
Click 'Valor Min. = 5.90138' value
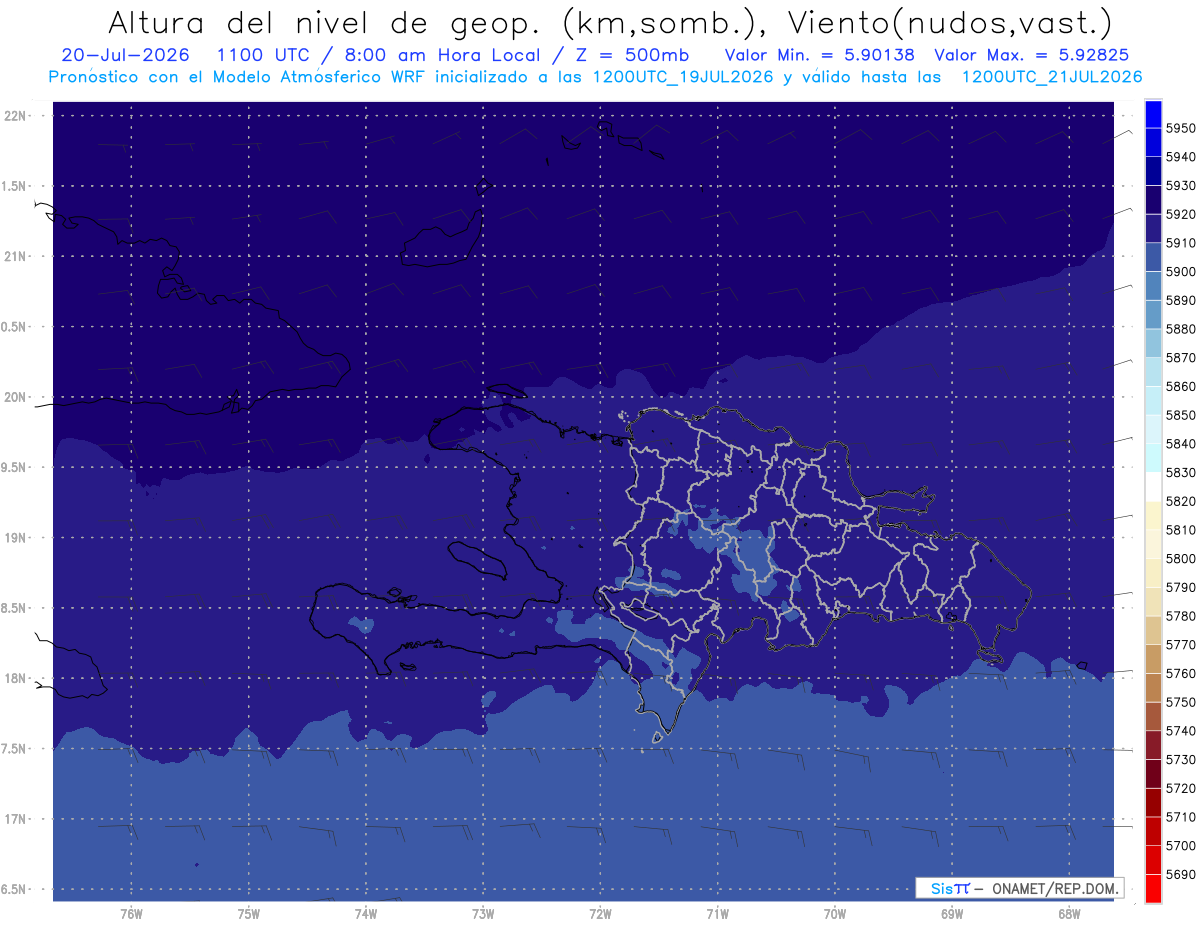point(819,55)
